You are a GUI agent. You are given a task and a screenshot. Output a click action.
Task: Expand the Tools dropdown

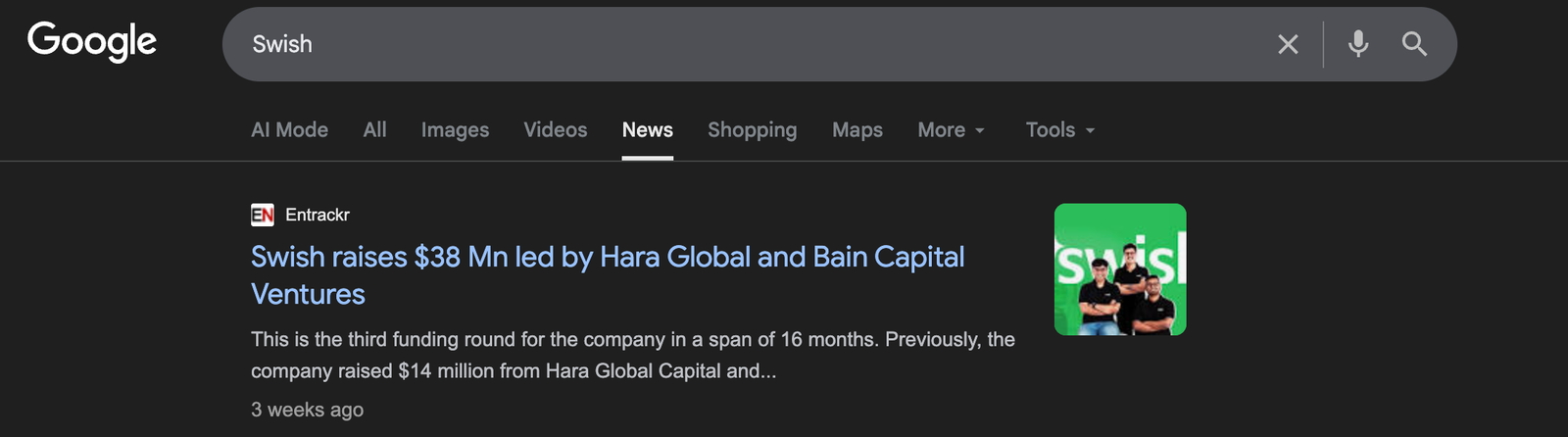(1059, 130)
